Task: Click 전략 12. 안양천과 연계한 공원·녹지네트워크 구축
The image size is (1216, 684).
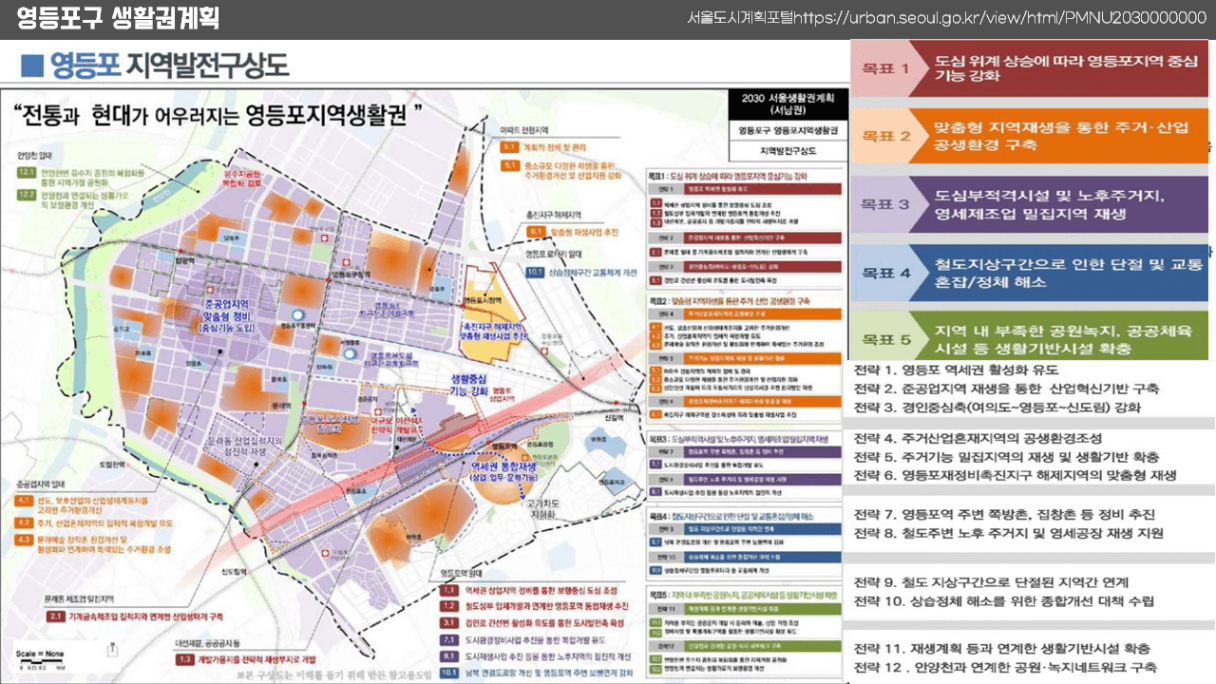Action: click(1006, 667)
